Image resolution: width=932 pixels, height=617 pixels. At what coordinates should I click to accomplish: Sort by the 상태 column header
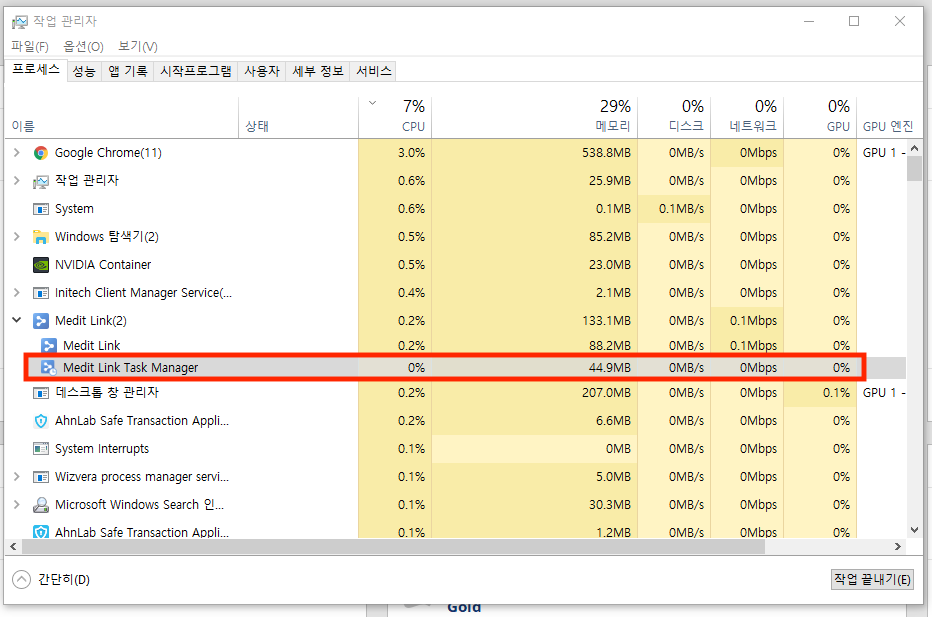tap(298, 118)
